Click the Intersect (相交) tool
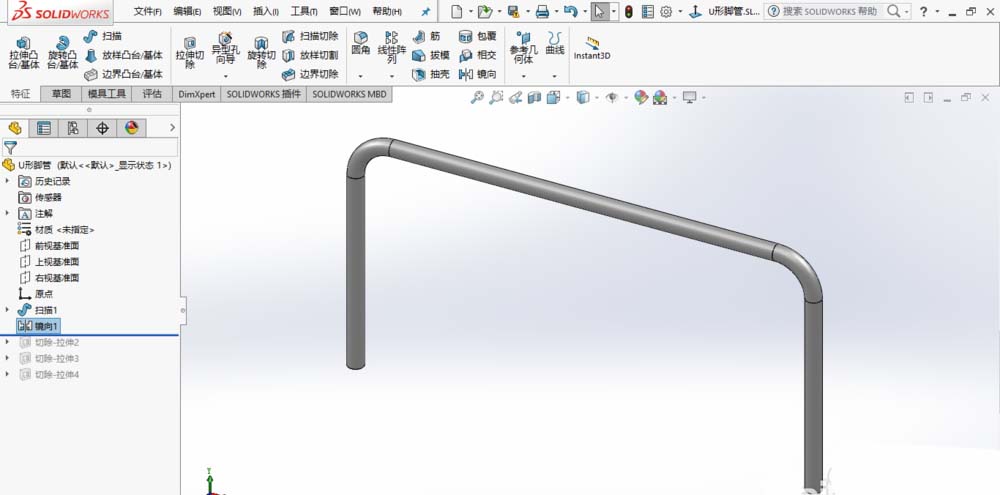The width and height of the screenshot is (1000, 495). 477,55
